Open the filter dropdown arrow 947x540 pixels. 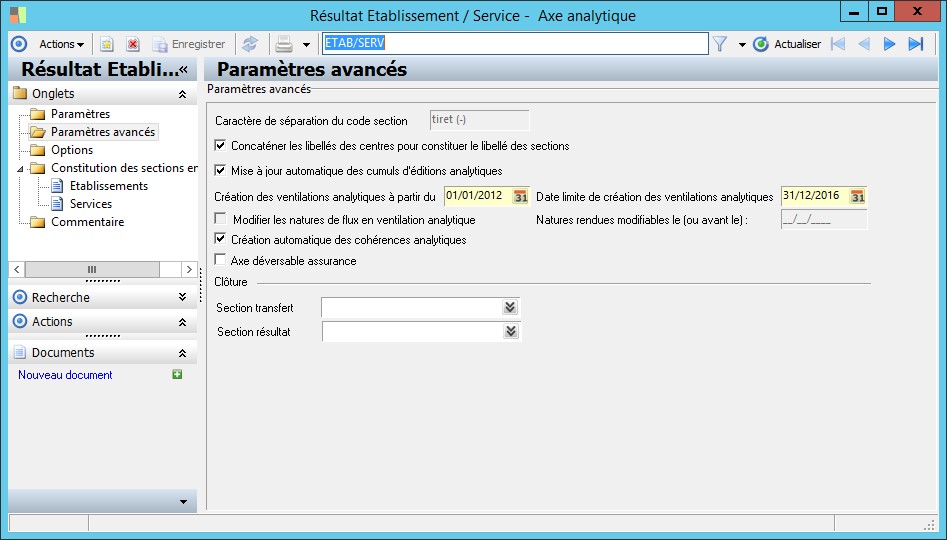point(742,45)
